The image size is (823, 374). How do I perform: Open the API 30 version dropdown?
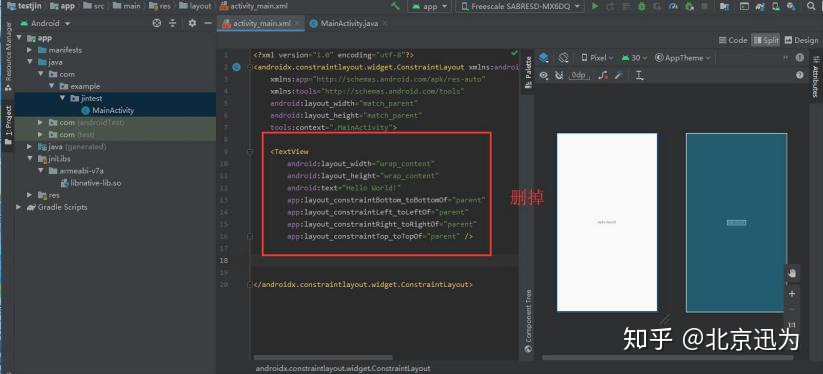(635, 58)
